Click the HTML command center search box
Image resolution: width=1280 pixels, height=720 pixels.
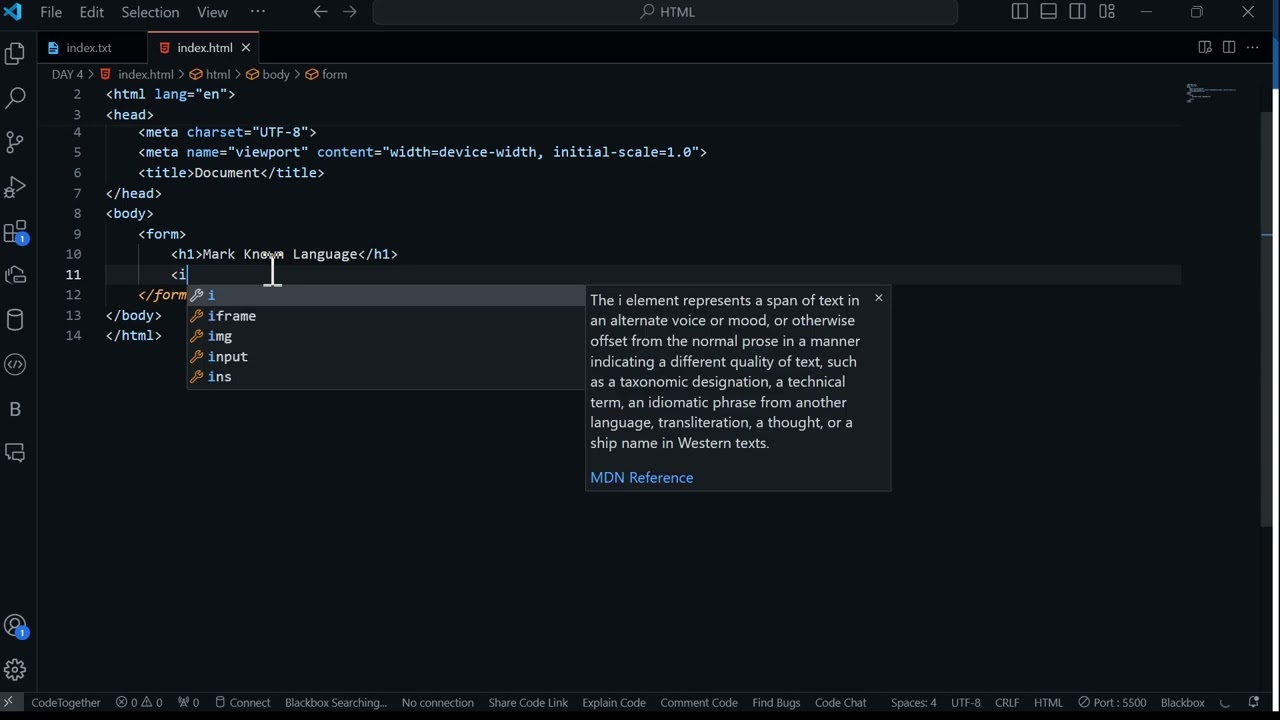[666, 12]
